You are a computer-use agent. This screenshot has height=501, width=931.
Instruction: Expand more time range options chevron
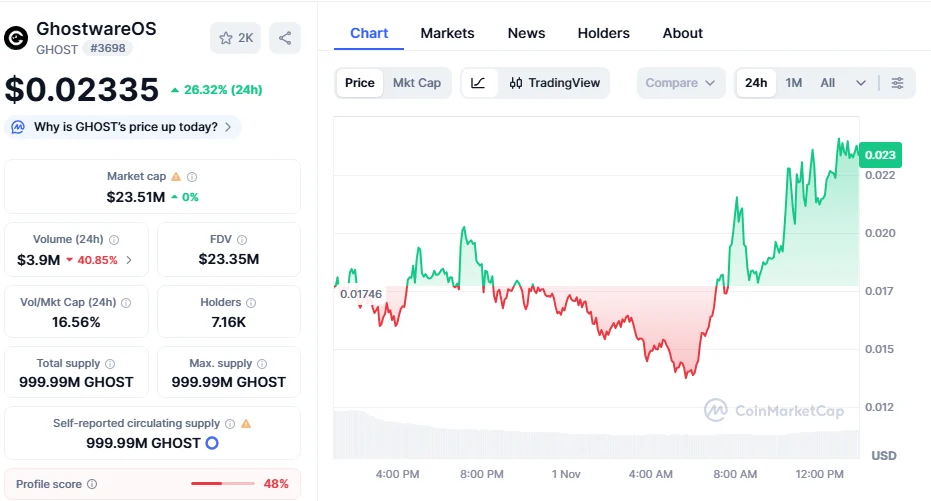[861, 83]
